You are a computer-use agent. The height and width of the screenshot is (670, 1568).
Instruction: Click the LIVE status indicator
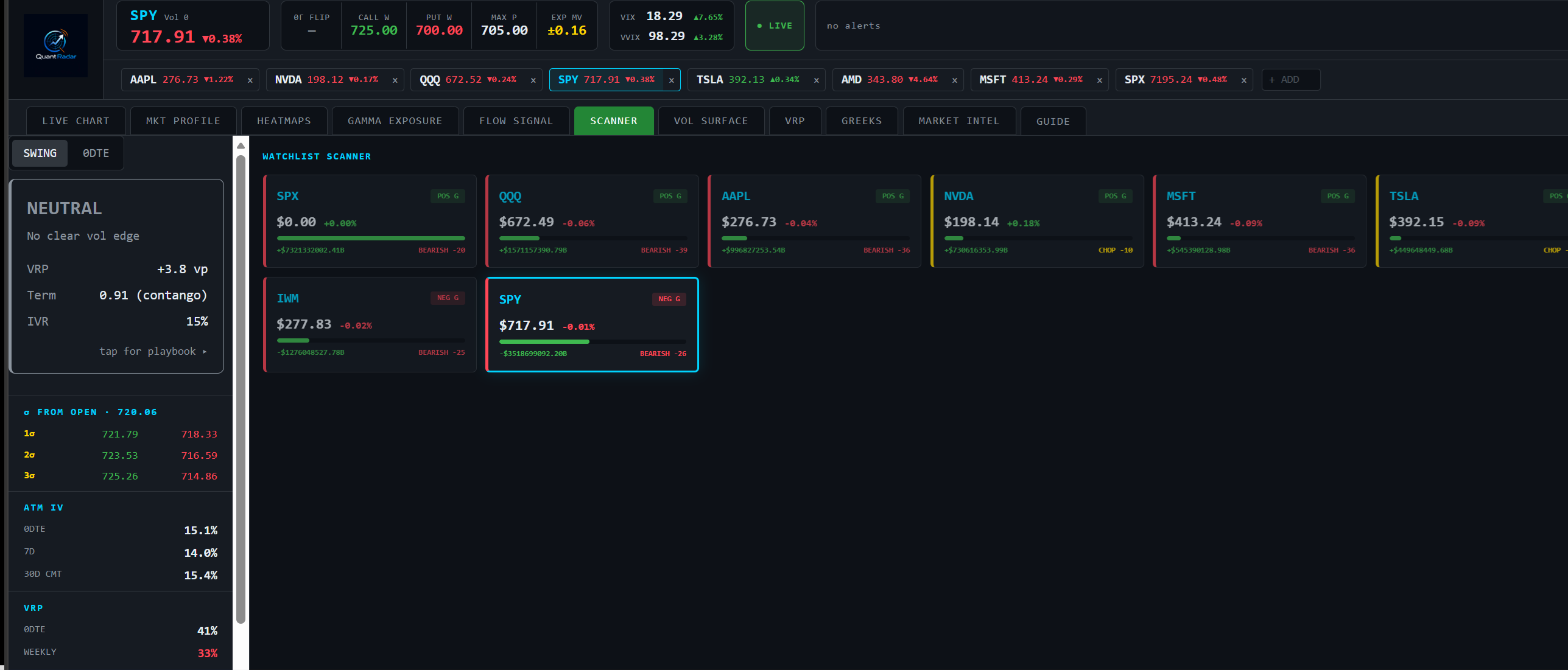click(775, 26)
